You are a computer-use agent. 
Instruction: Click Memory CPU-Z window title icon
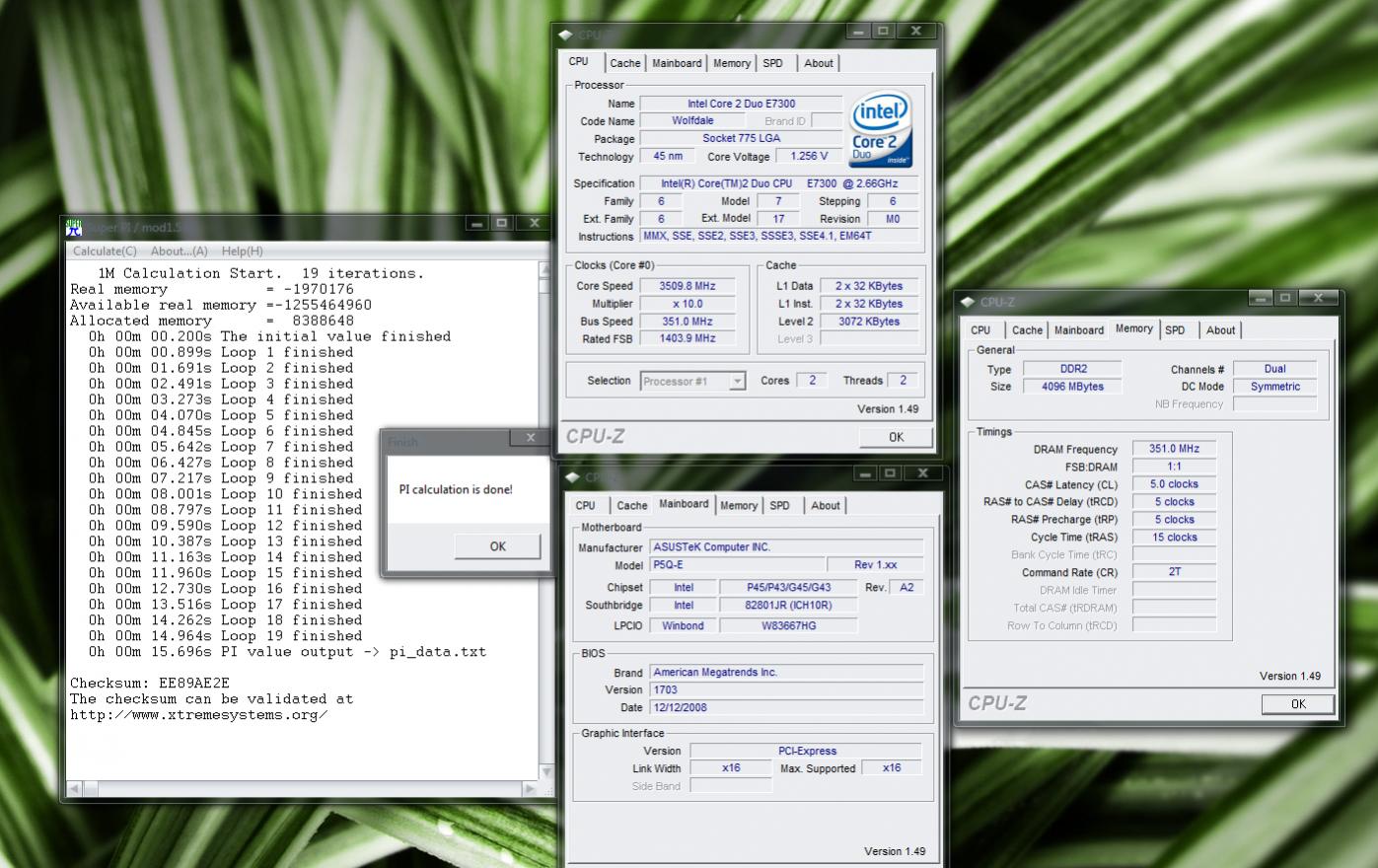click(x=968, y=302)
